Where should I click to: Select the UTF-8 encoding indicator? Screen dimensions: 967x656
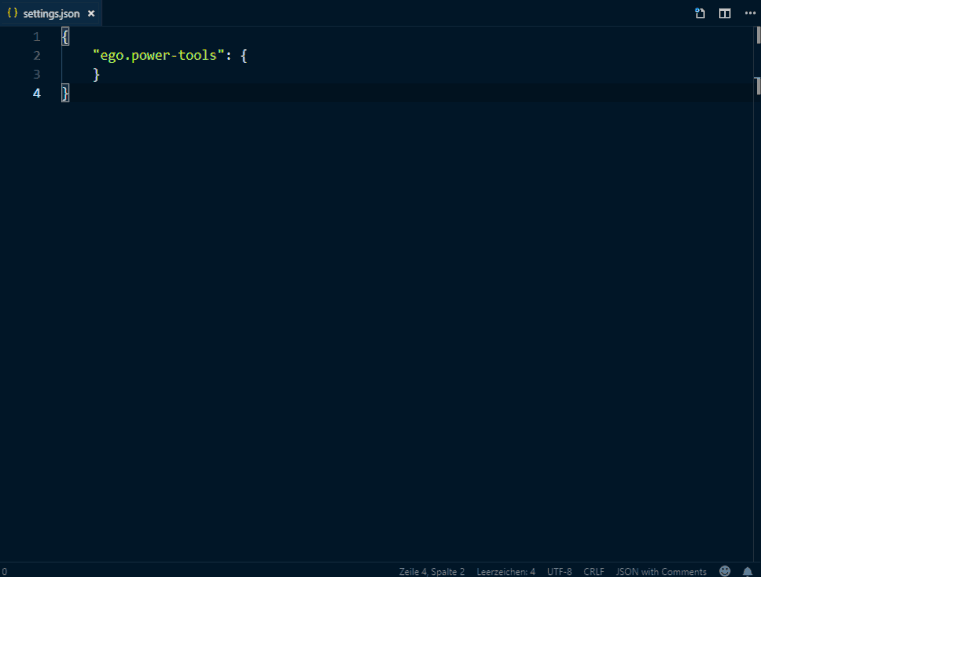point(559,572)
